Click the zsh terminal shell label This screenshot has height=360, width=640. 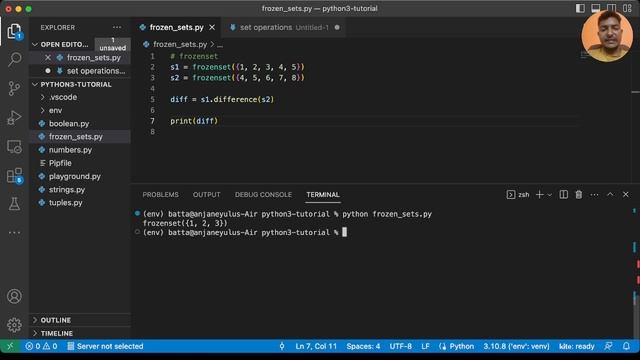click(x=518, y=195)
